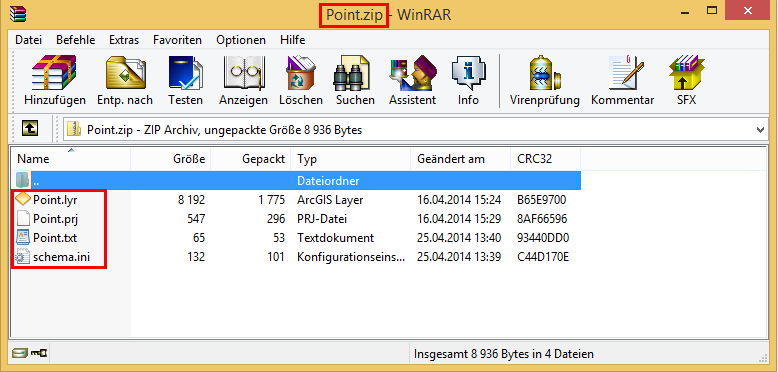This screenshot has height=372, width=778.
Task: Open the Kommentar editor
Action: 622,81
